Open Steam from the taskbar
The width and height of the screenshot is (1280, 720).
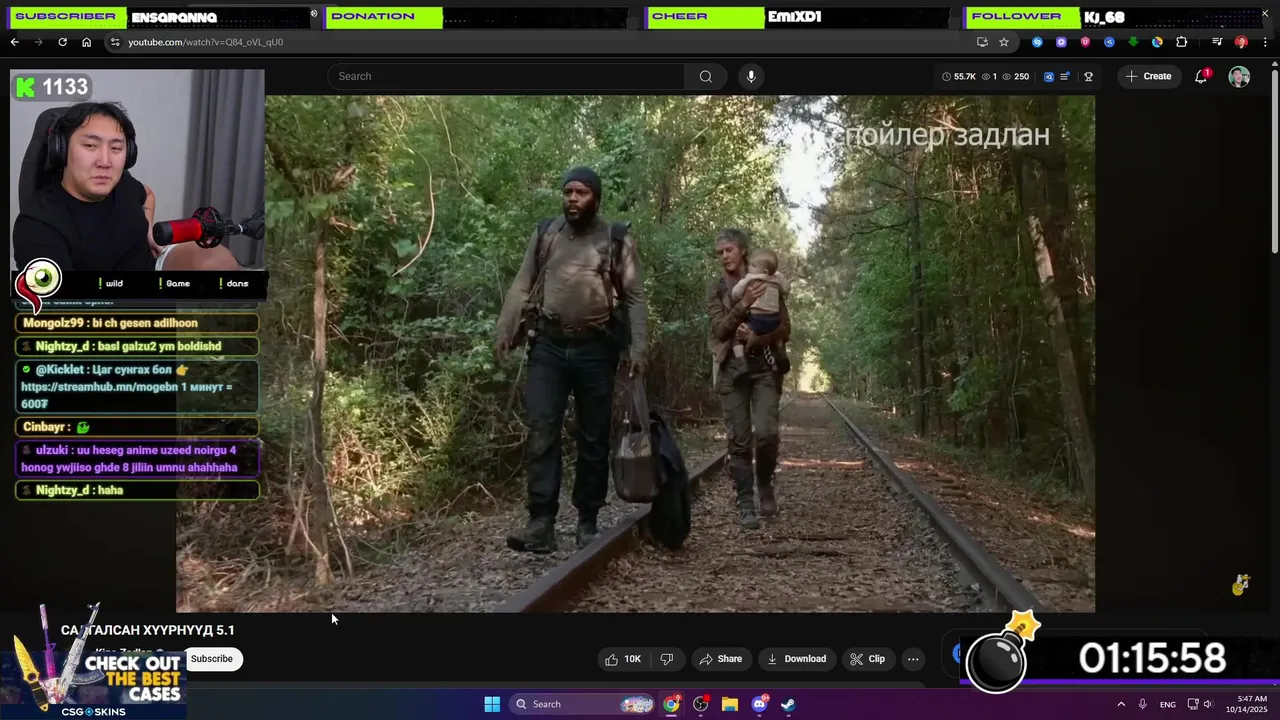click(788, 704)
